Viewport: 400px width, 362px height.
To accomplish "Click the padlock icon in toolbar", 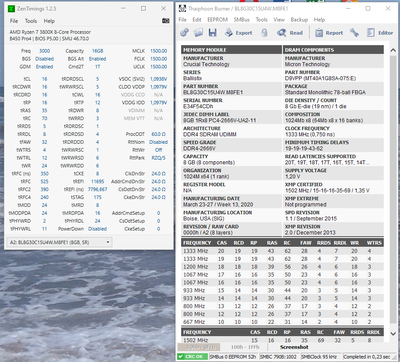I will [264, 33].
